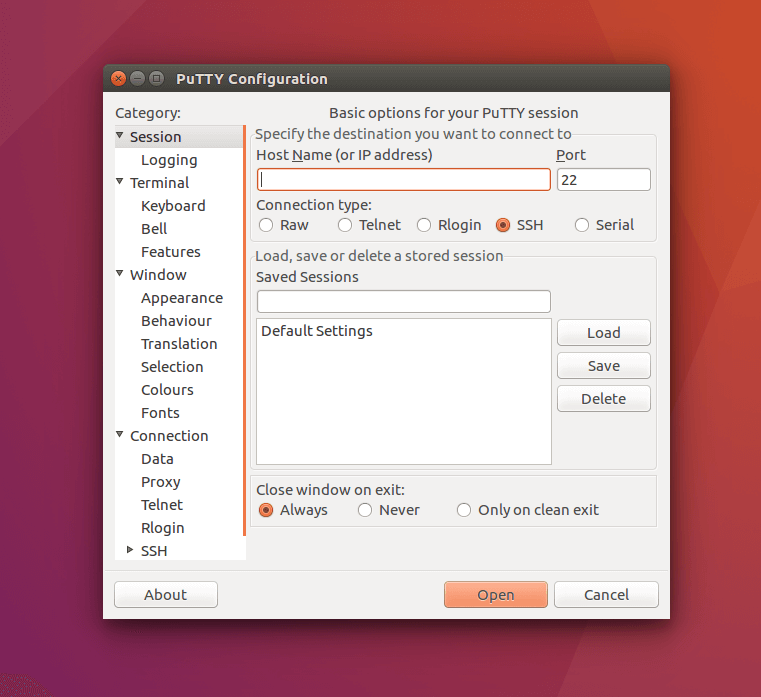Cancel the PuTTY configuration dialog

(606, 595)
